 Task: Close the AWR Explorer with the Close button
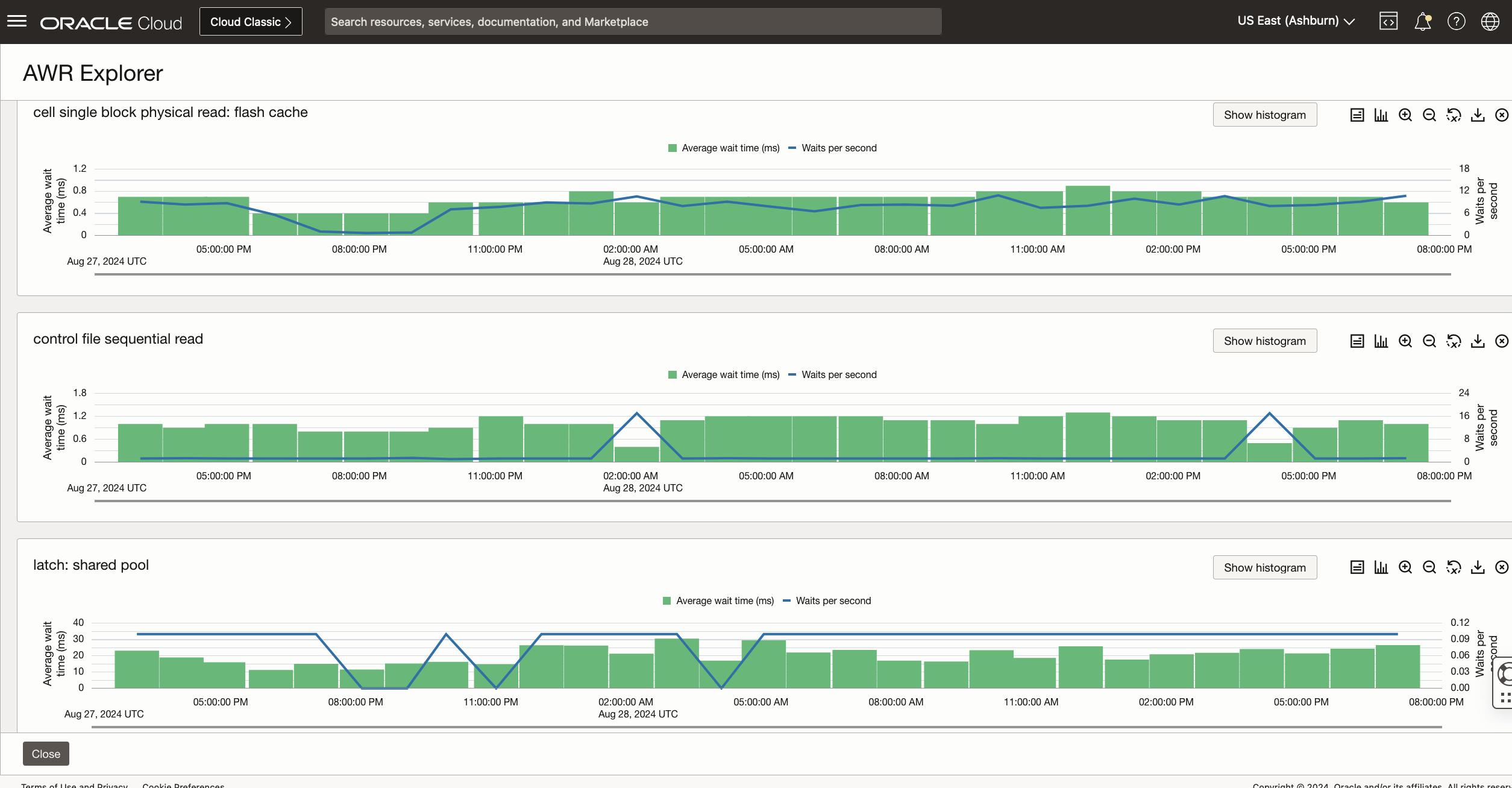point(45,753)
